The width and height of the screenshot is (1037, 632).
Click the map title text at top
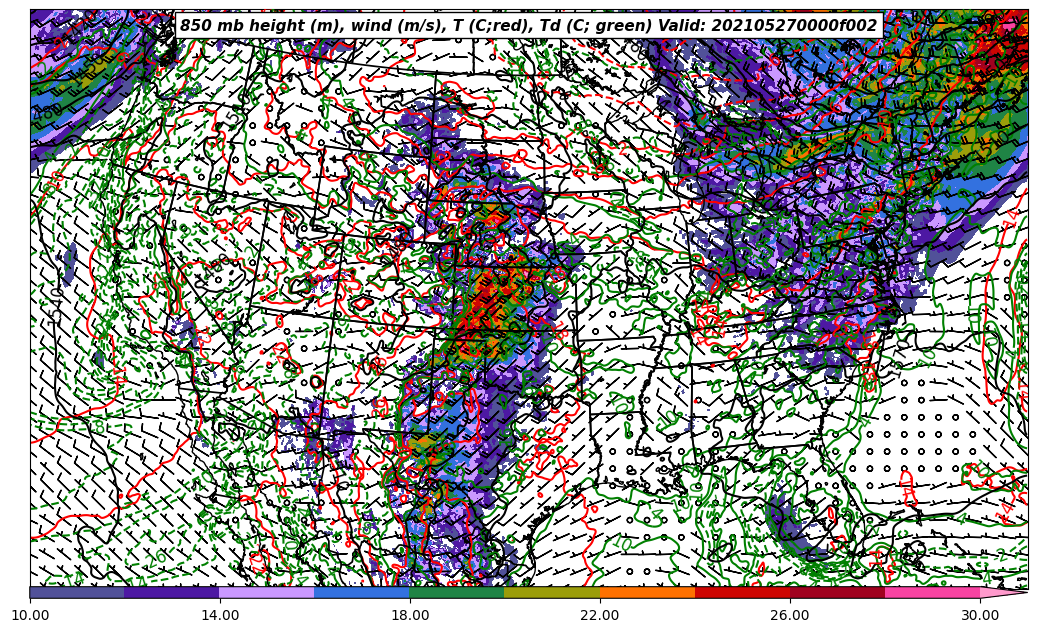[x=529, y=26]
